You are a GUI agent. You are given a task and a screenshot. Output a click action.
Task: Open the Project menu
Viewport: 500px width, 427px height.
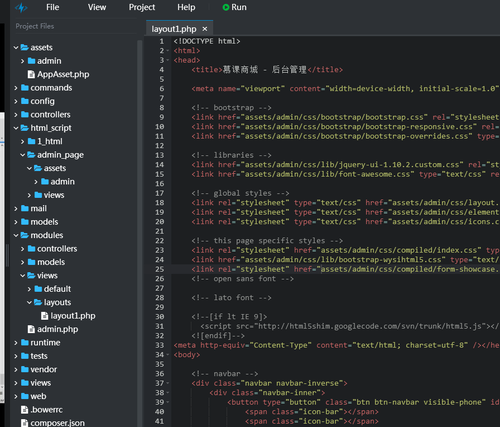point(142,7)
